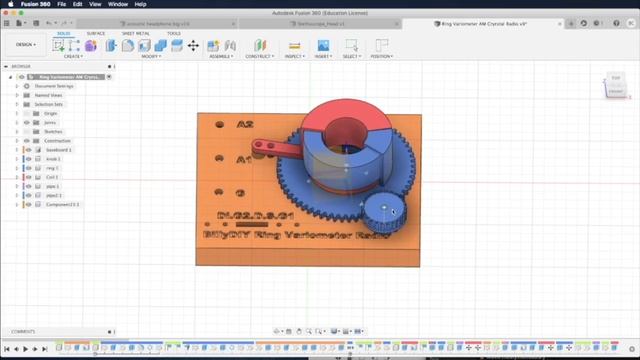640x360 pixels.
Task: Select the small blue knob gear in viewport
Action: (384, 214)
